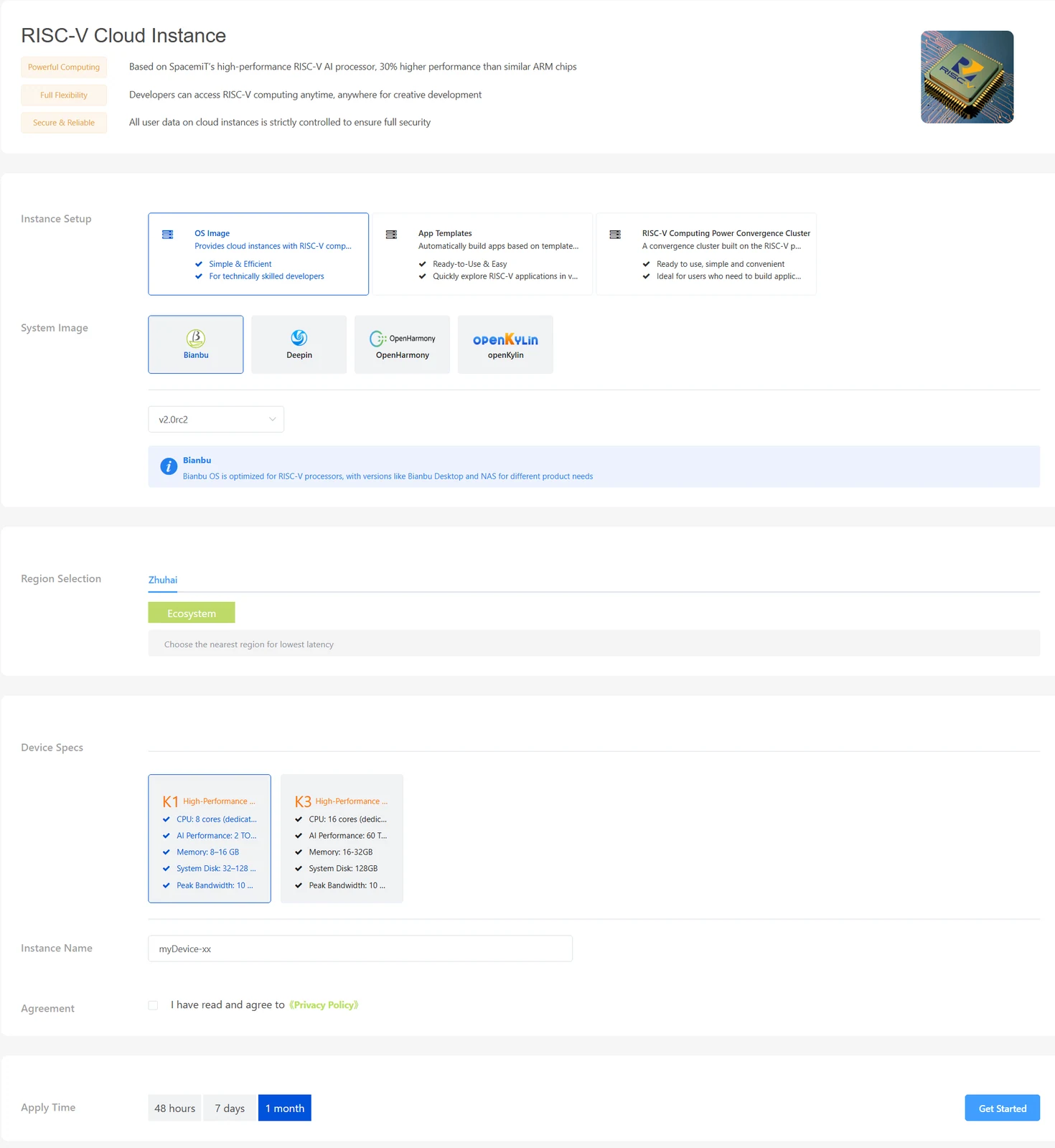Select the OpenHarmony logo icon
The width and height of the screenshot is (1055, 1148).
[403, 339]
